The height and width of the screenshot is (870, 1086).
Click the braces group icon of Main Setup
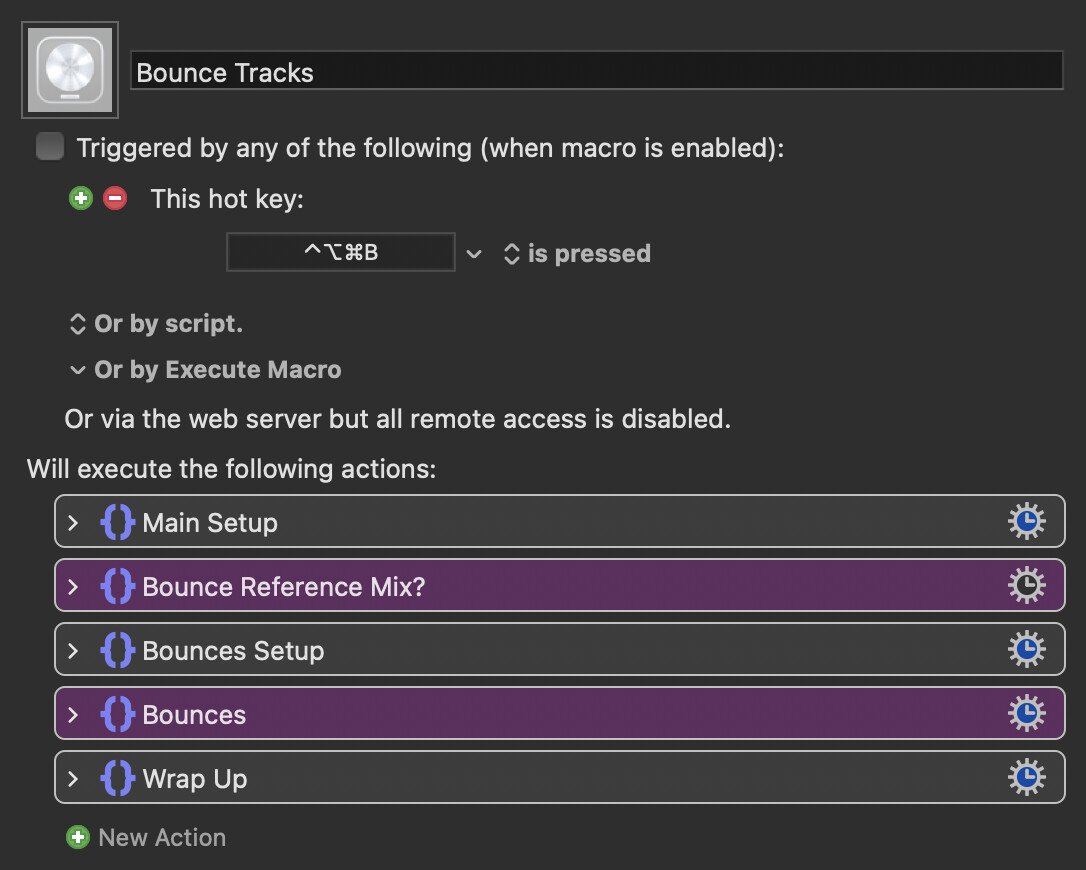coord(117,522)
